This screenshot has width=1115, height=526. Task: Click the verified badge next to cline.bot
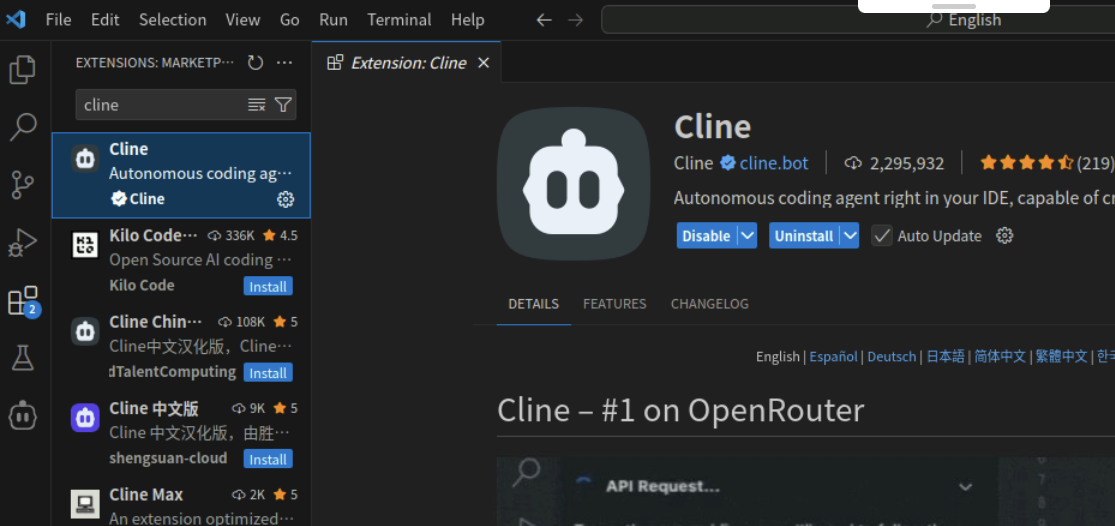[727, 163]
